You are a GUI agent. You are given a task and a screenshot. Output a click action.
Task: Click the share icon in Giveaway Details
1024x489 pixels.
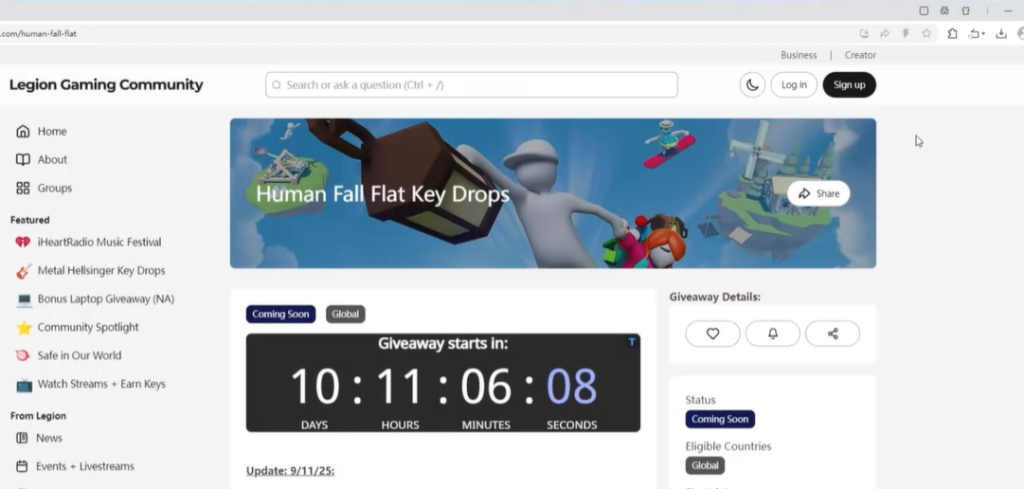[x=832, y=334]
